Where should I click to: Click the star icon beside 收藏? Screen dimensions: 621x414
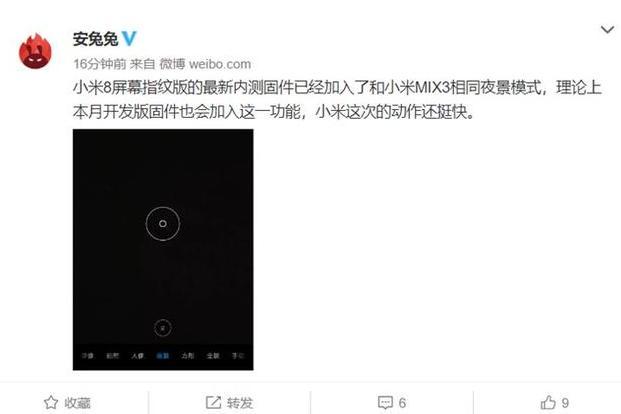coord(51,403)
